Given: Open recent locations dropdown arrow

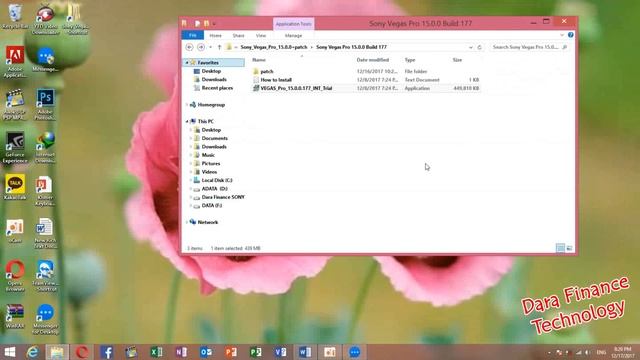Looking at the screenshot, I should (211, 47).
